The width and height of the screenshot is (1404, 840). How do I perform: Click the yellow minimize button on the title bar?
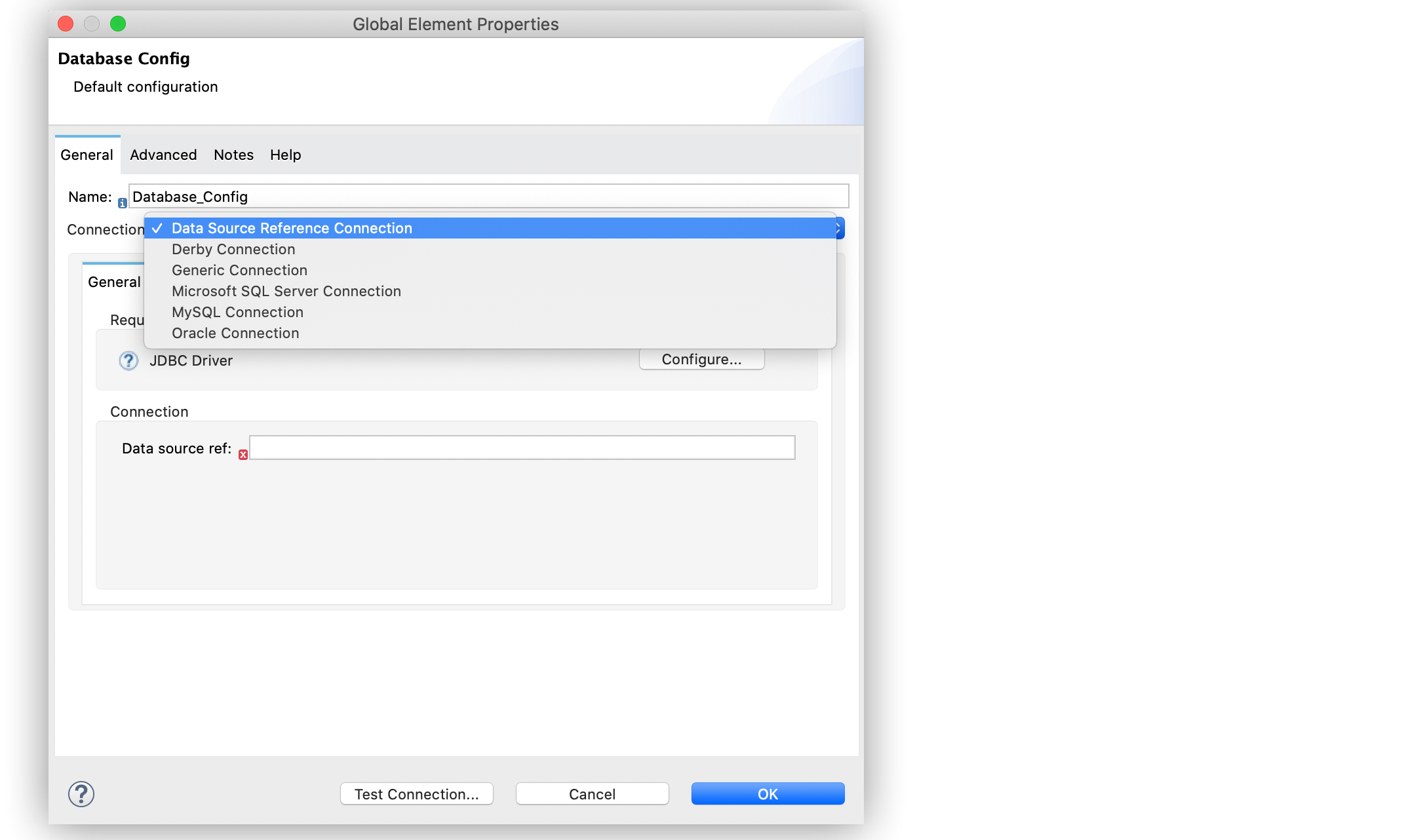(x=92, y=24)
